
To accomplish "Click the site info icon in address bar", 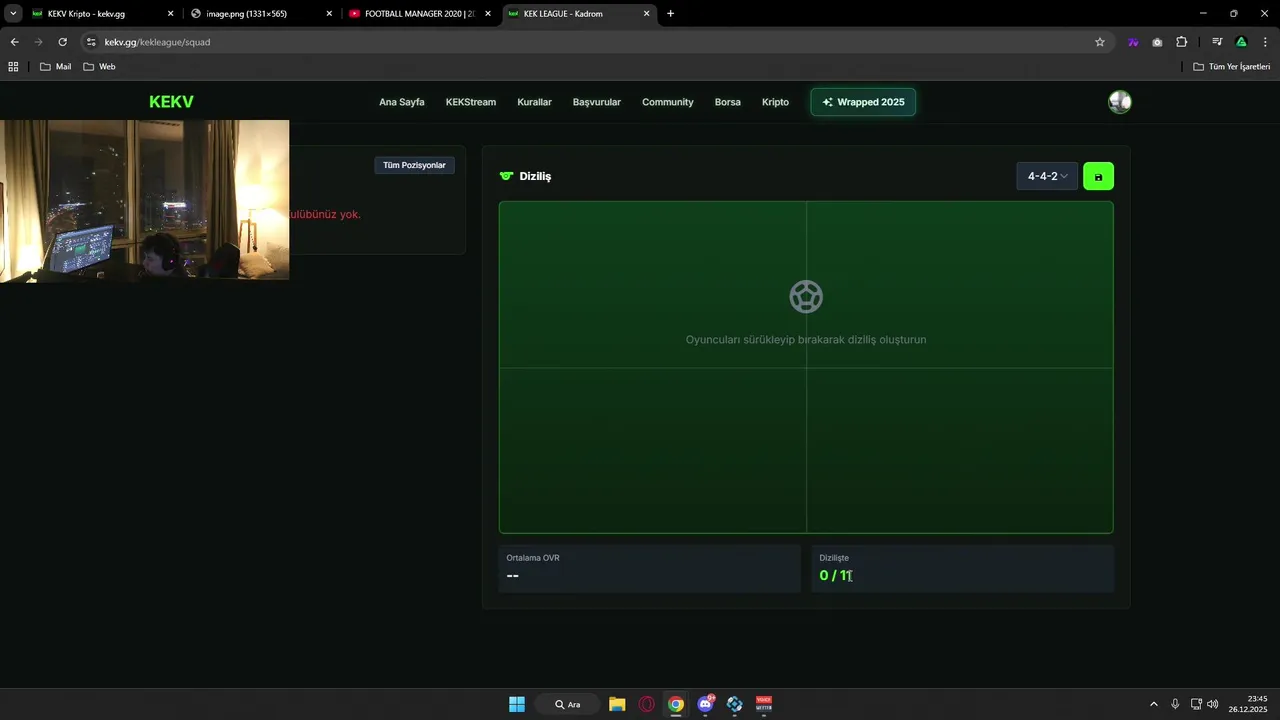I will click(91, 42).
